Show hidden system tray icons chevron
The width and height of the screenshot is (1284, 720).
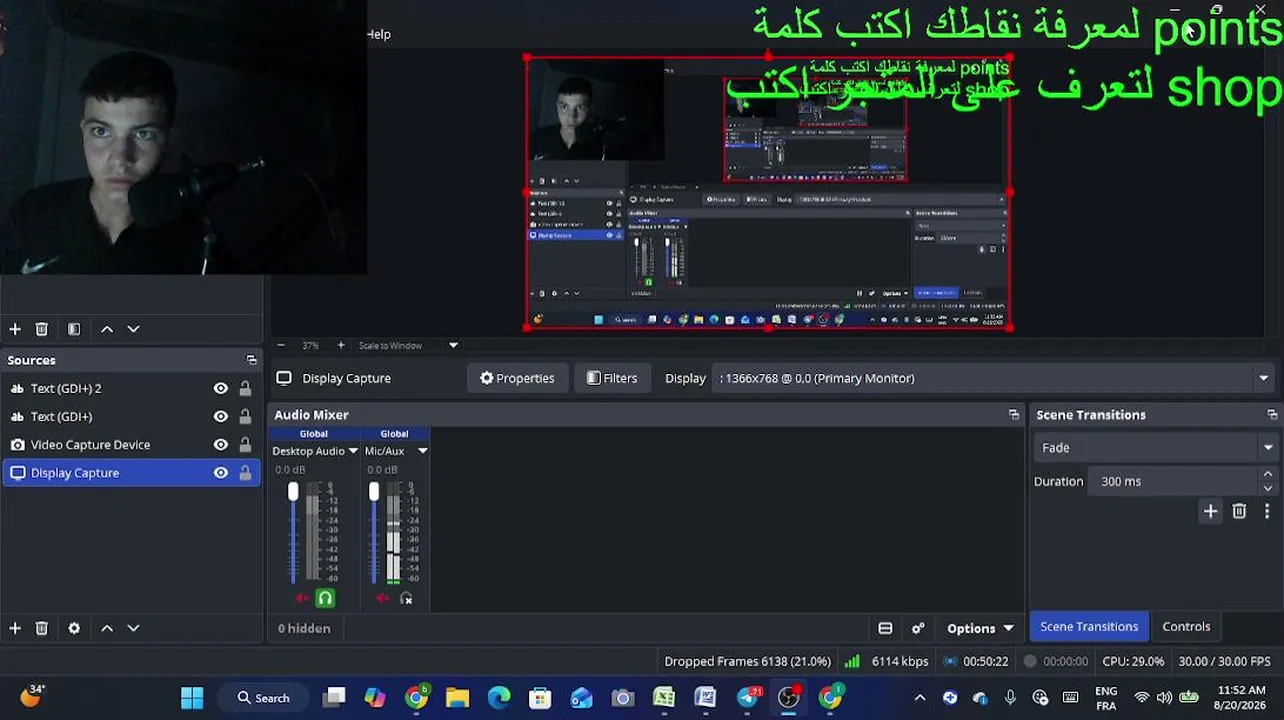pyautogui.click(x=920, y=698)
